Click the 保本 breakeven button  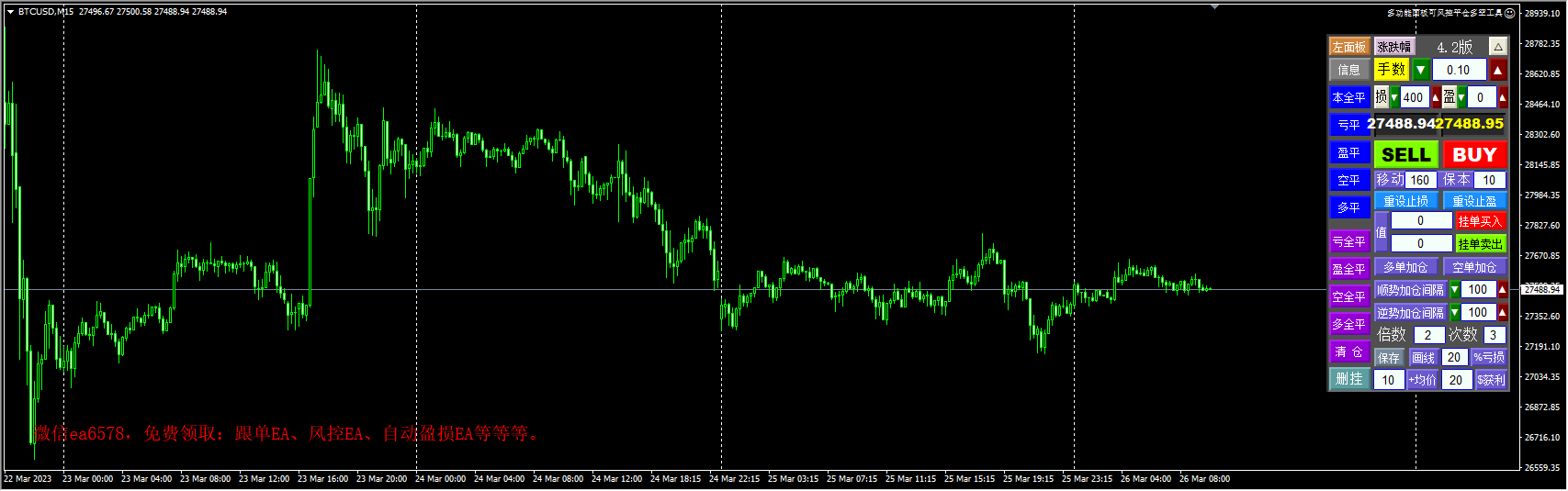click(x=1457, y=180)
